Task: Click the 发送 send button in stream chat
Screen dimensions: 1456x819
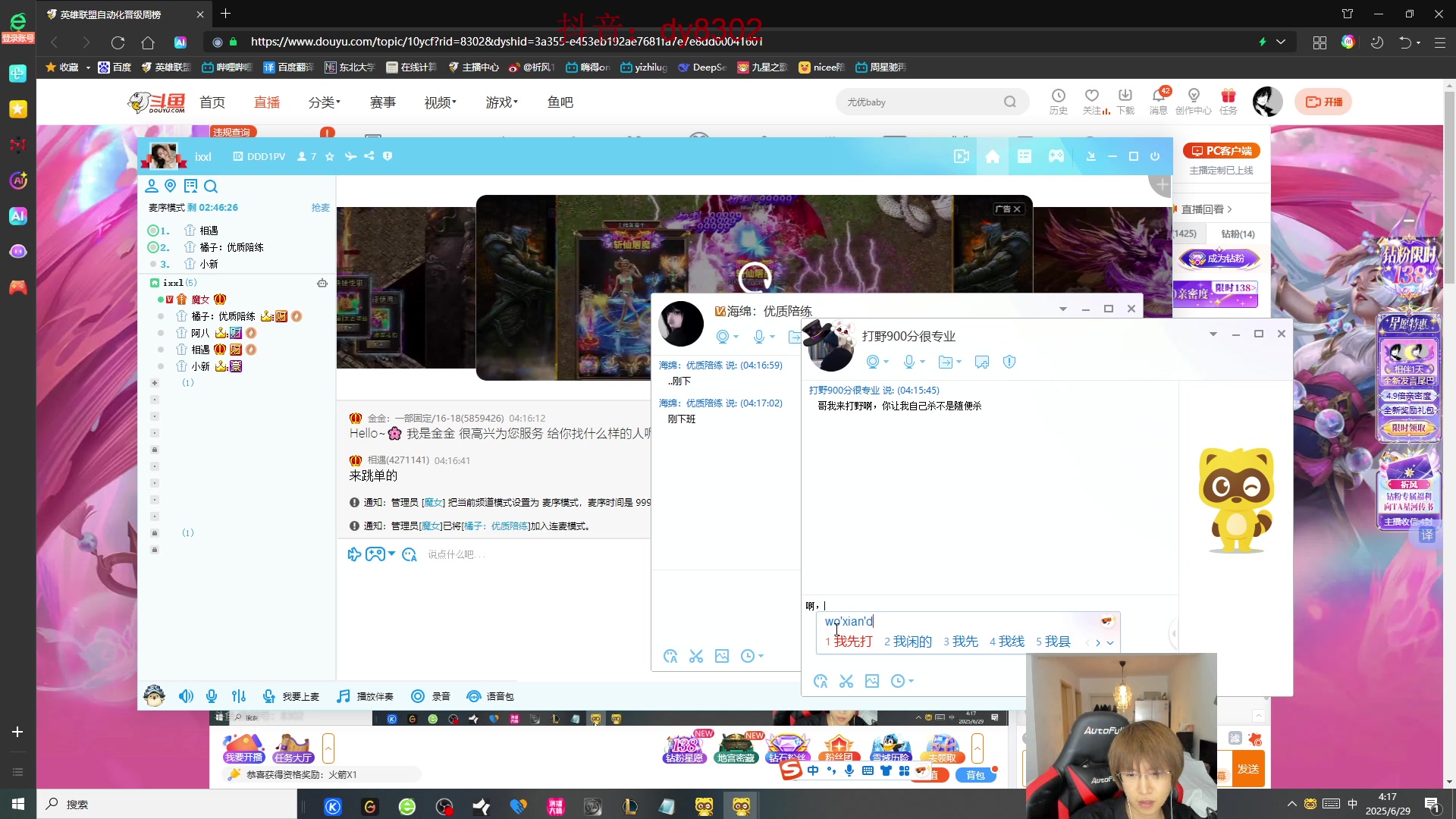Action: point(1247,769)
